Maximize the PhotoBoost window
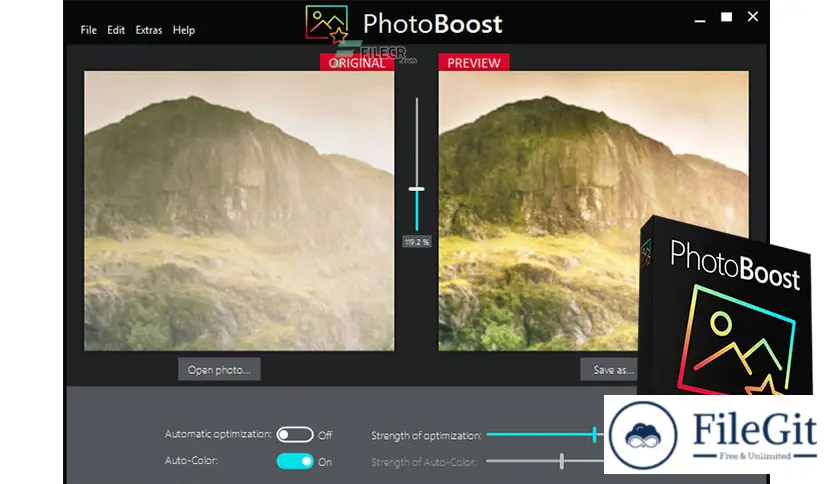This screenshot has width=836, height=484. pyautogui.click(x=726, y=17)
